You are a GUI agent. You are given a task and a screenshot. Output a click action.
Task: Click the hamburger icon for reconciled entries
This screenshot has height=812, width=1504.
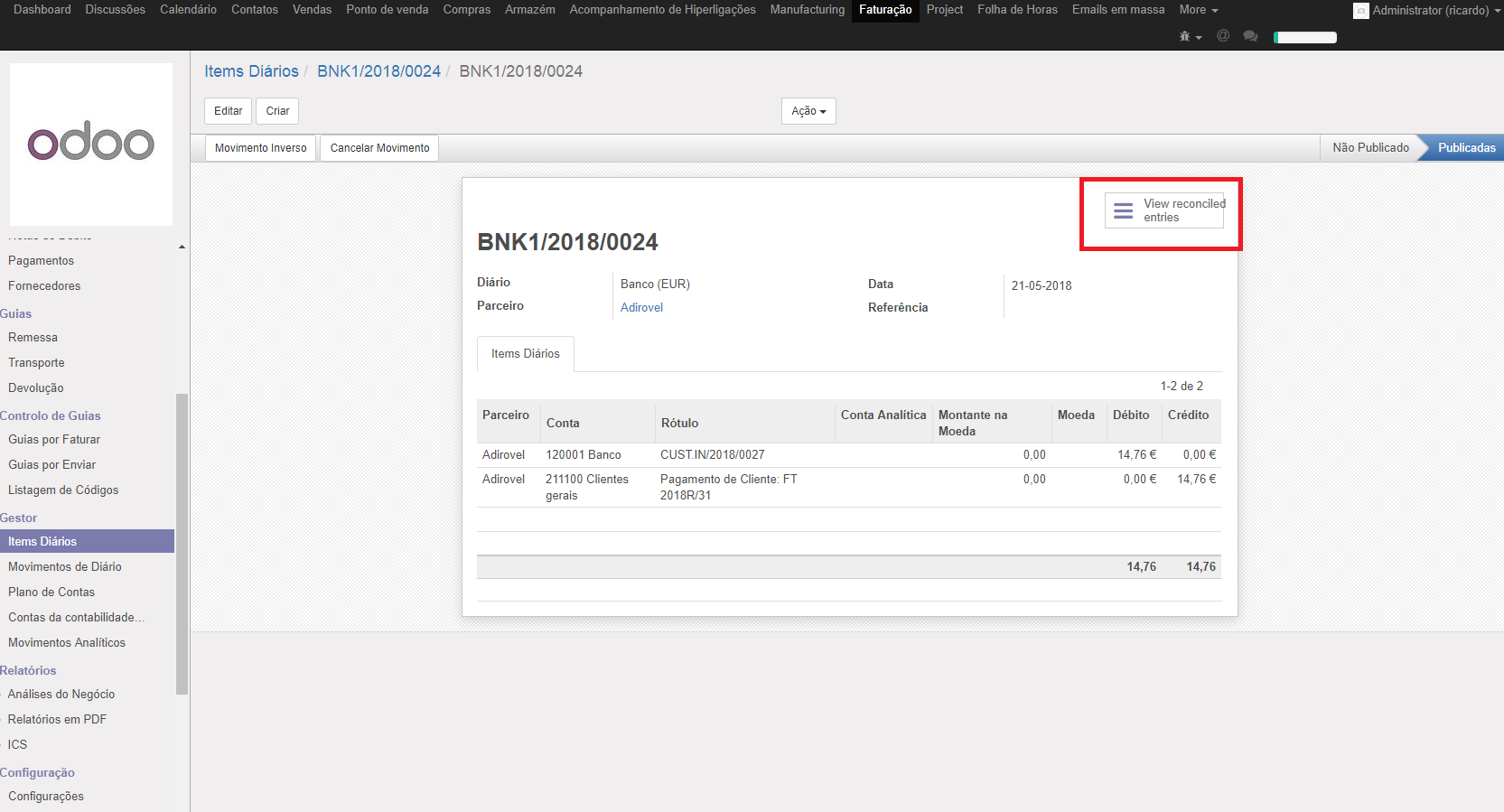(x=1123, y=210)
